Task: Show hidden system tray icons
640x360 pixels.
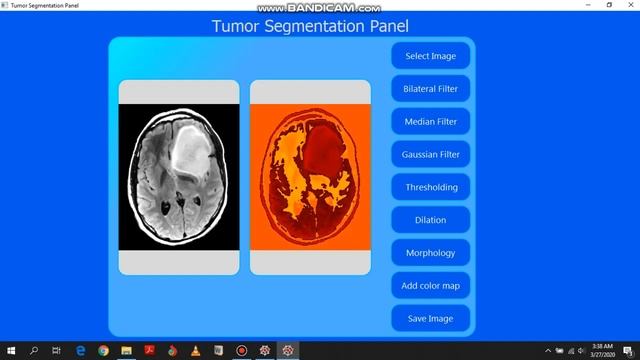Action: [x=548, y=351]
